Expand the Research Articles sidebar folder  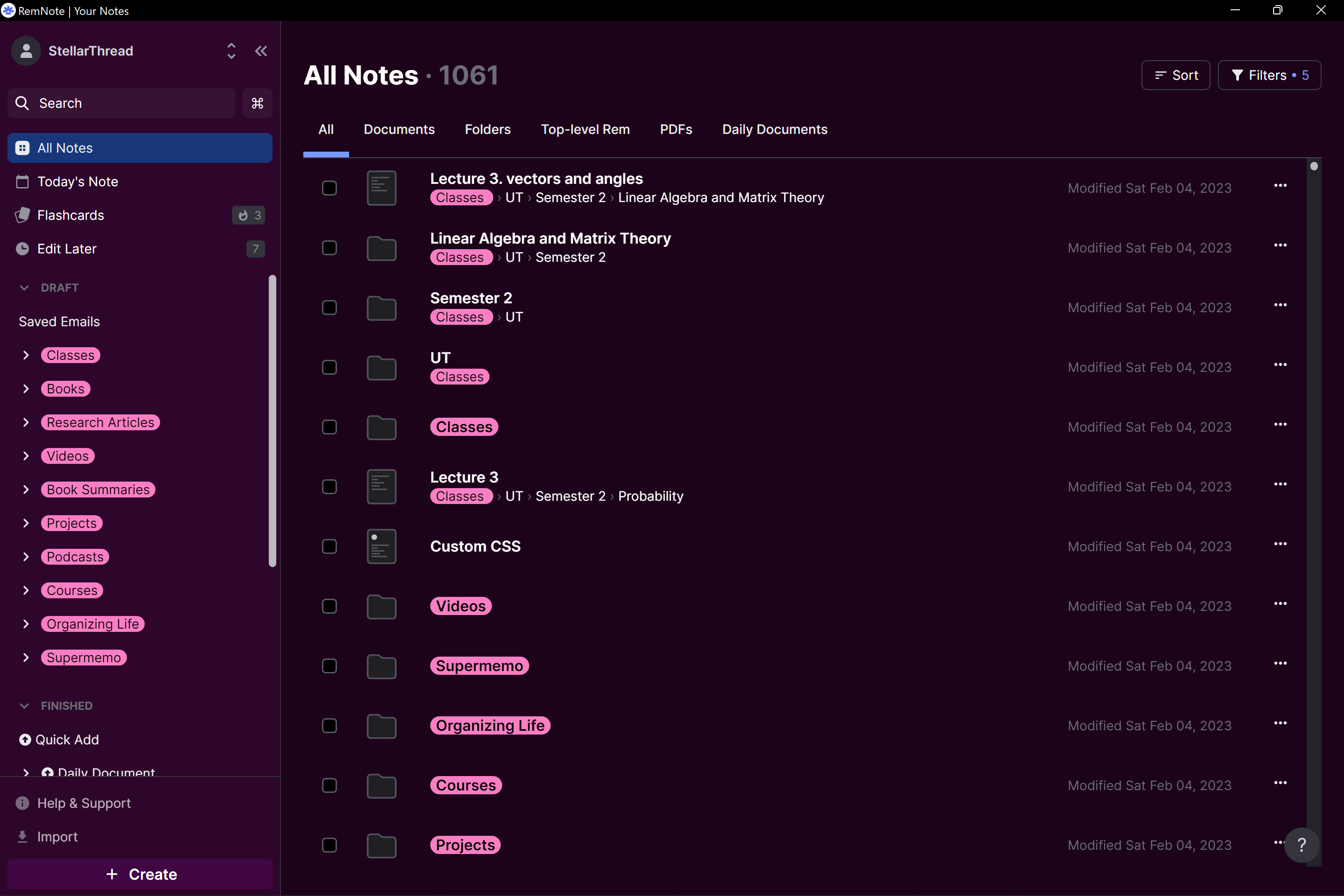26,423
